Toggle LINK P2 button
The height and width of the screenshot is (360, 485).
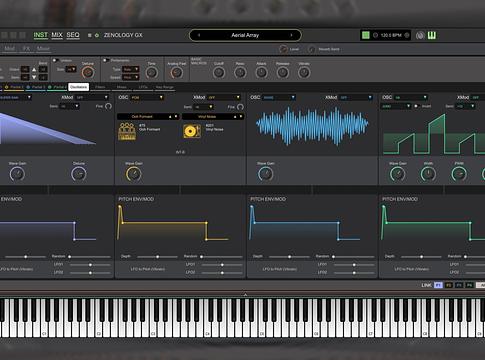(x=449, y=285)
